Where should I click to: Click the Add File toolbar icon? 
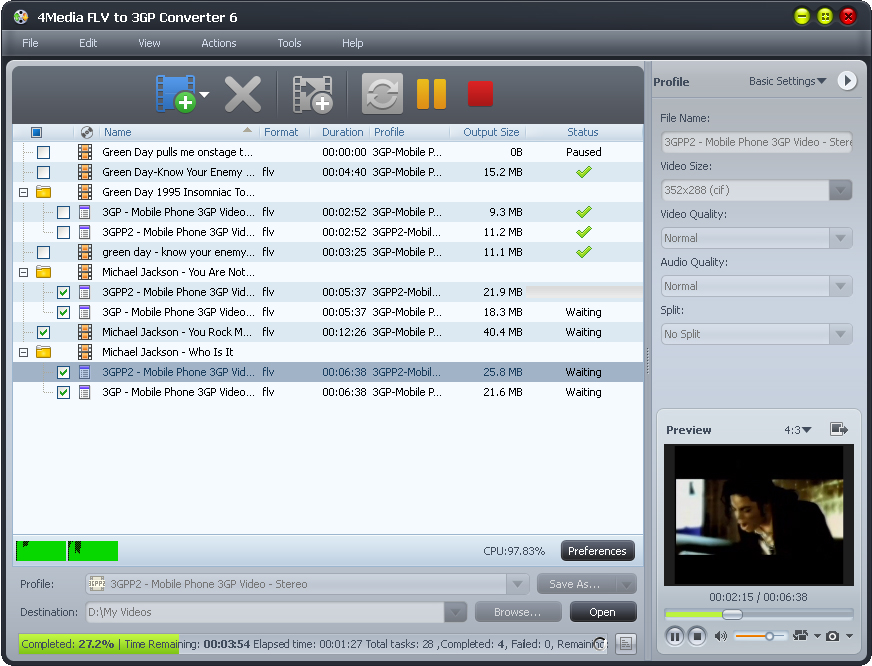(176, 93)
